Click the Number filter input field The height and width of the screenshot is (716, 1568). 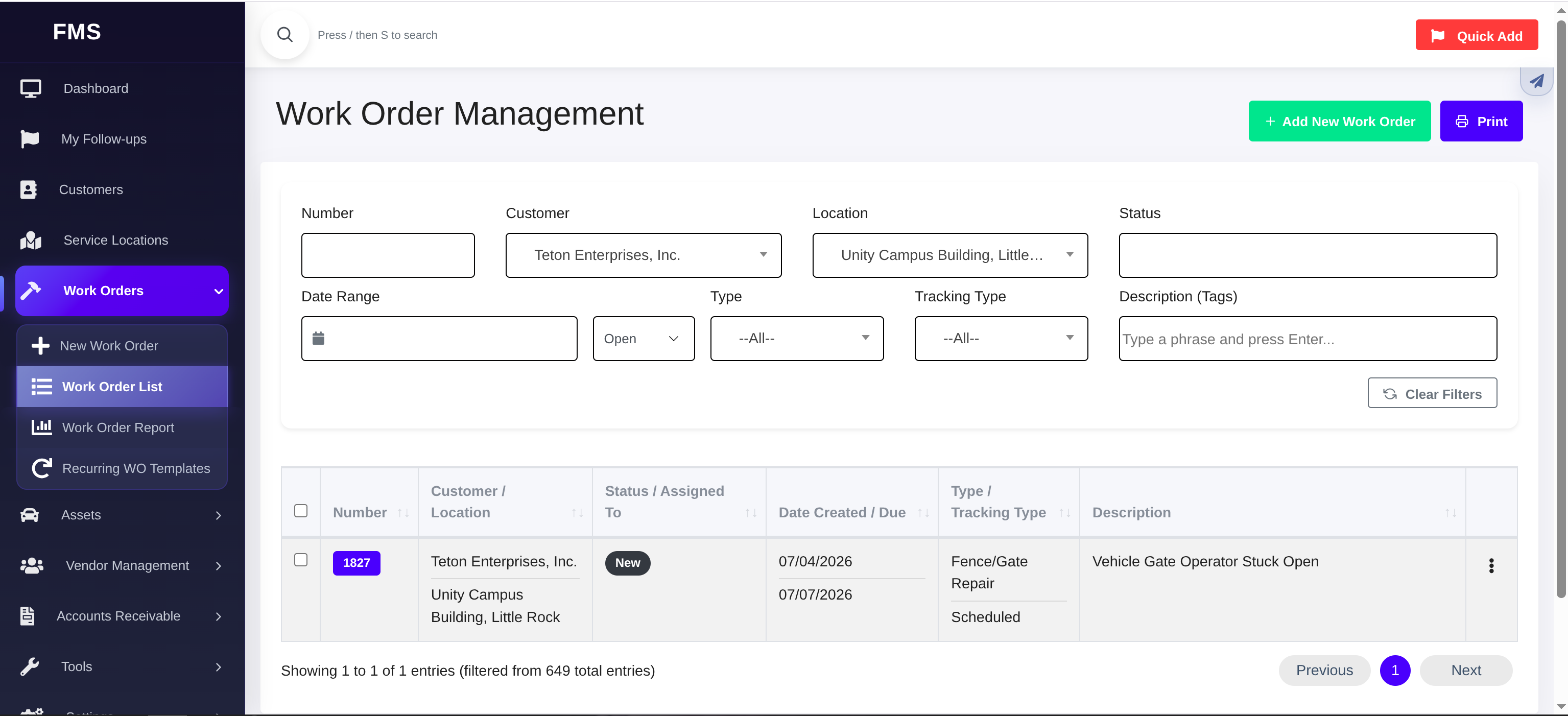click(388, 255)
